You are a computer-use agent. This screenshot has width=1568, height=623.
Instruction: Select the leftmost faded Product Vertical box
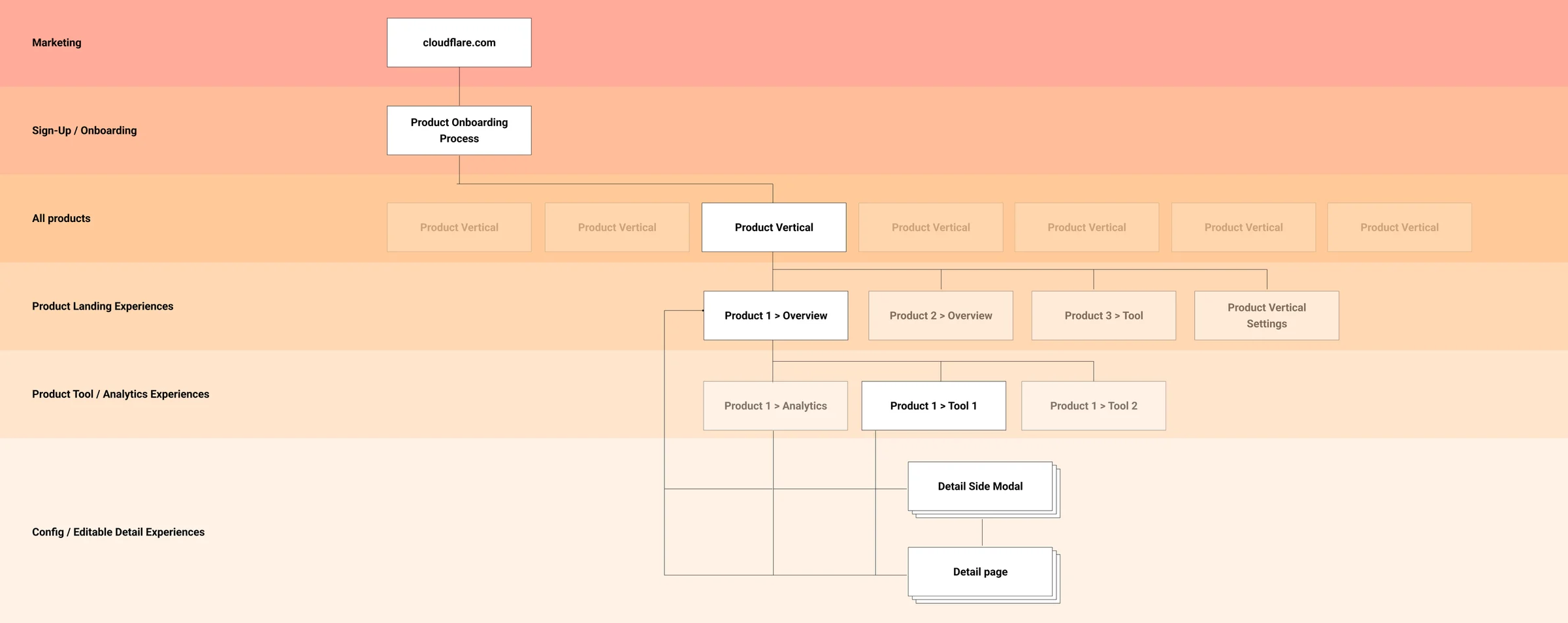click(459, 227)
